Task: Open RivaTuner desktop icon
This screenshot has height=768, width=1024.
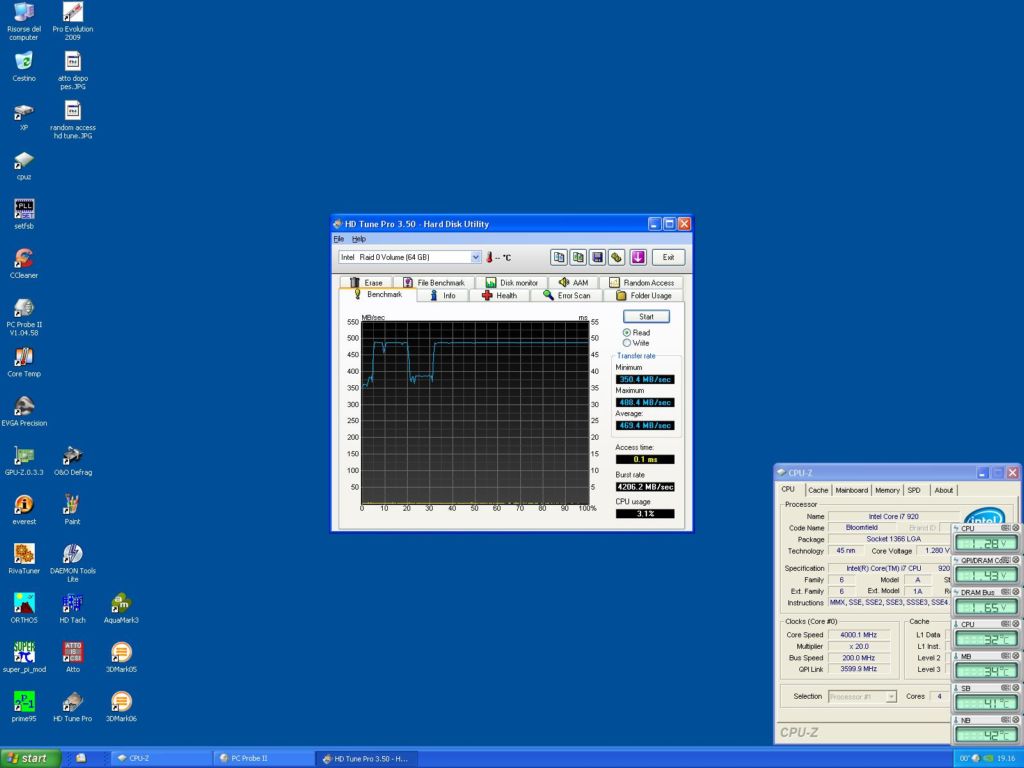Action: click(24, 559)
